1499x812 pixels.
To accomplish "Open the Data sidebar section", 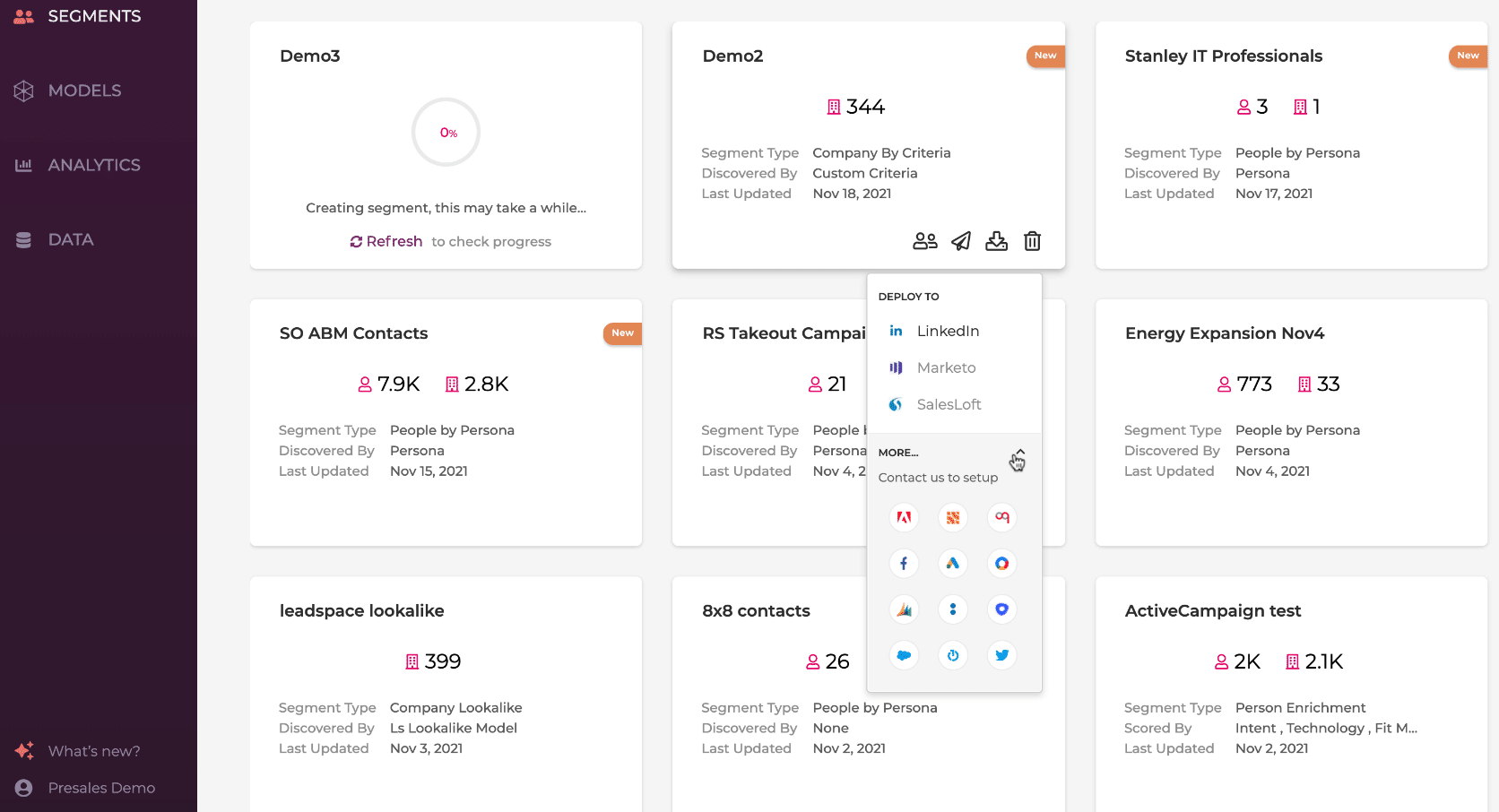I will point(70,239).
